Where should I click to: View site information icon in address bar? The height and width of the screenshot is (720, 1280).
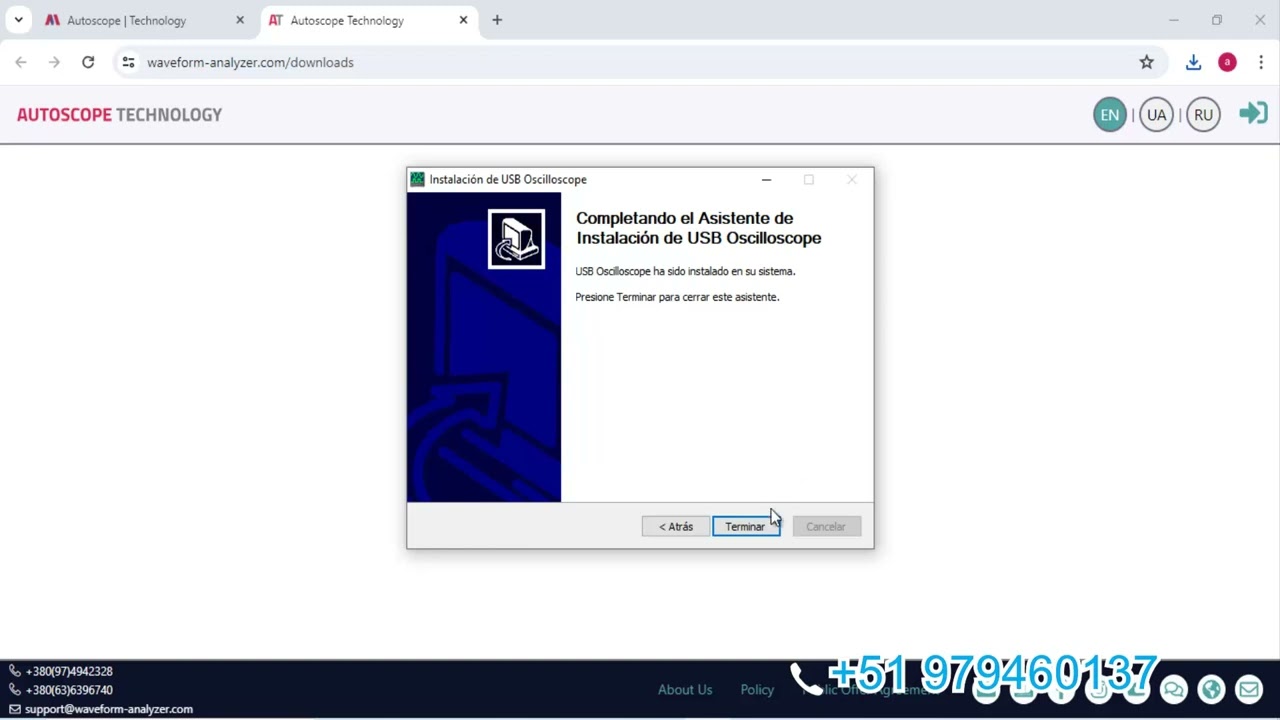(128, 62)
